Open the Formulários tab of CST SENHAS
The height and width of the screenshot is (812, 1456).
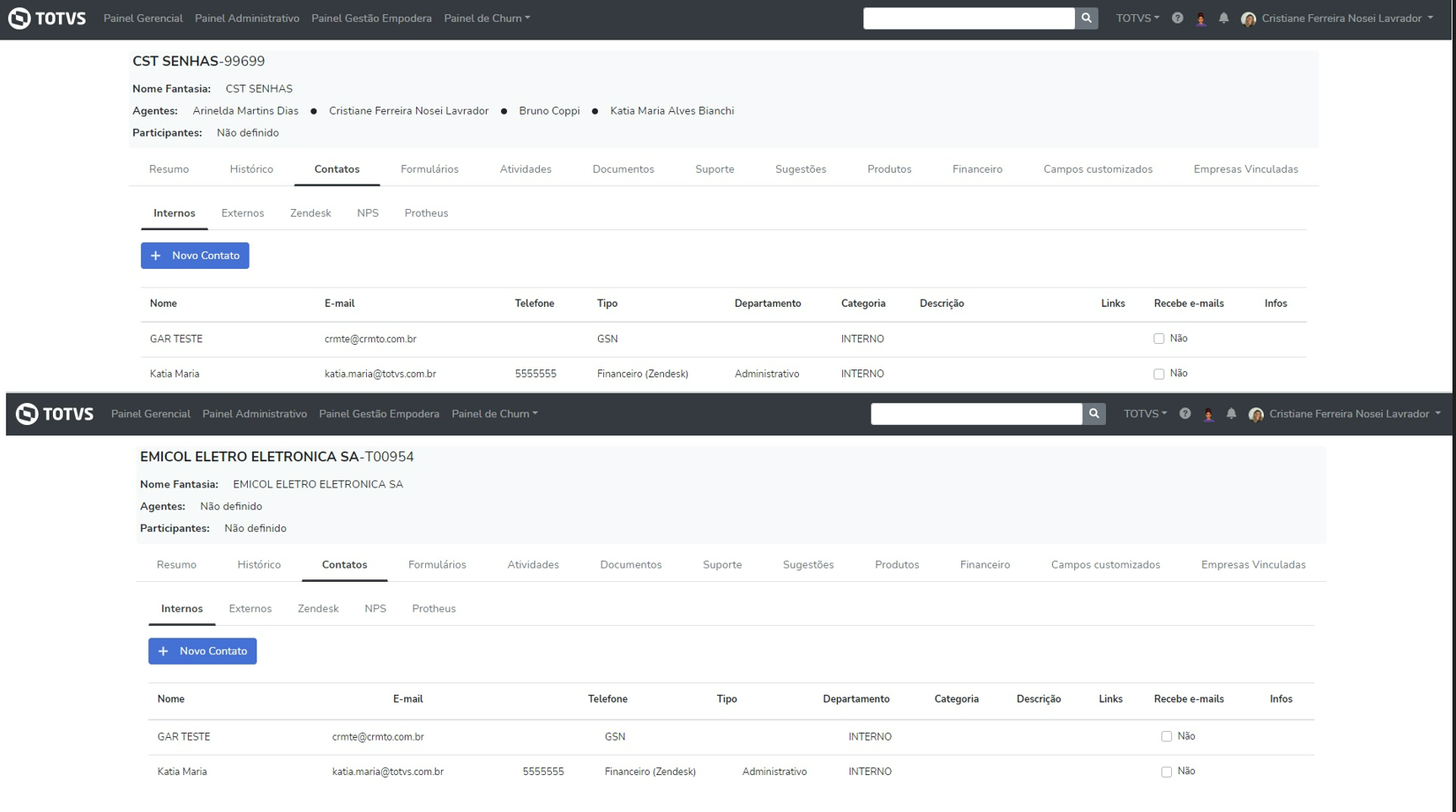429,169
